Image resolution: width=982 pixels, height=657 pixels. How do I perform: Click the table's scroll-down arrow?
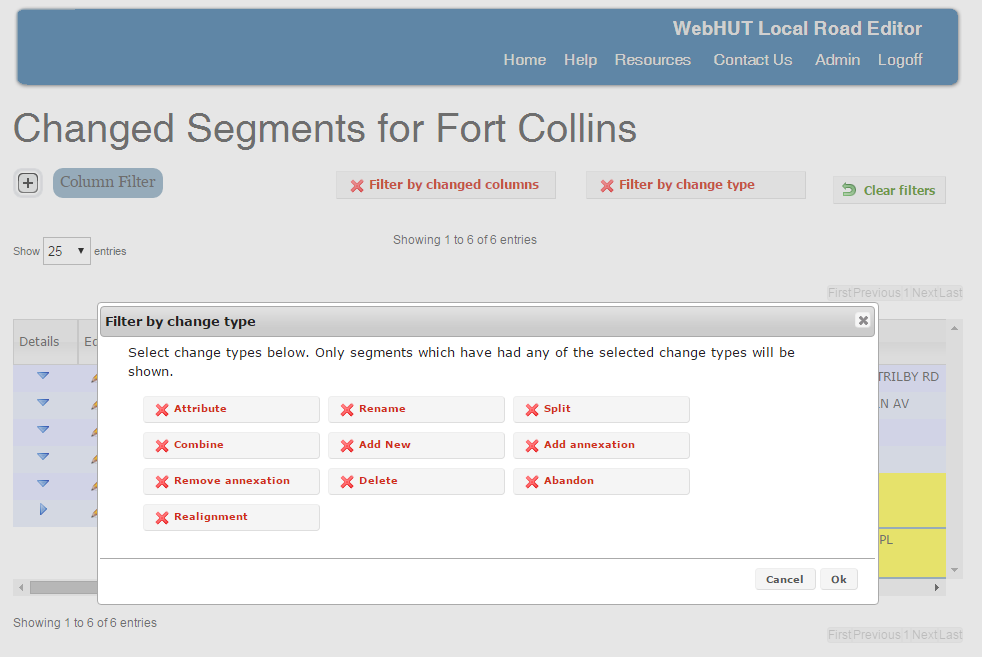coord(954,570)
